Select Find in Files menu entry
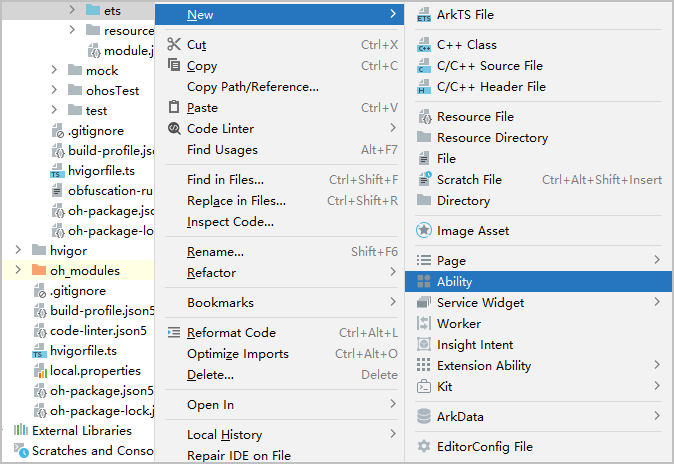 click(x=225, y=180)
